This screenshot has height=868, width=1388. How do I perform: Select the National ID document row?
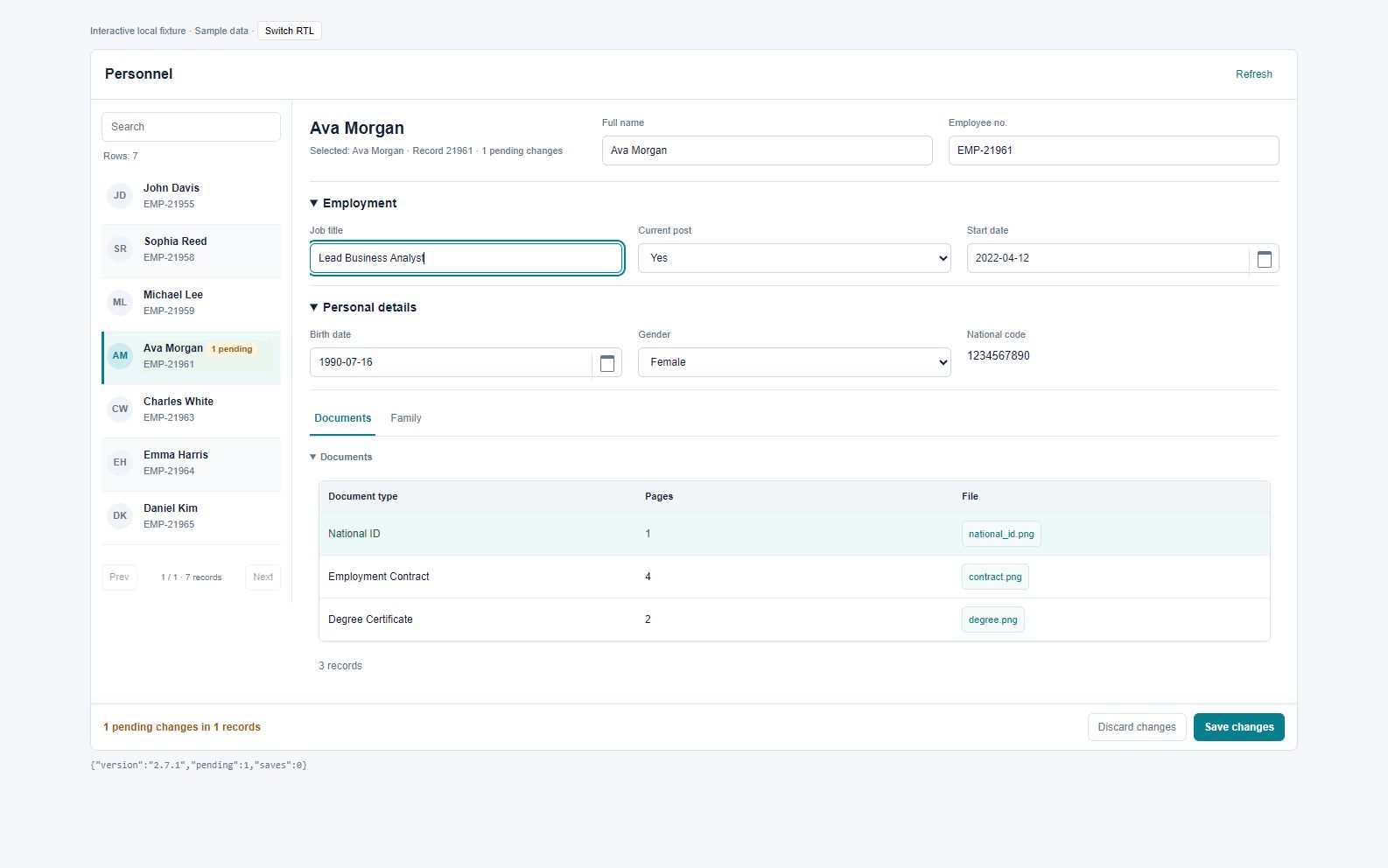pos(794,534)
